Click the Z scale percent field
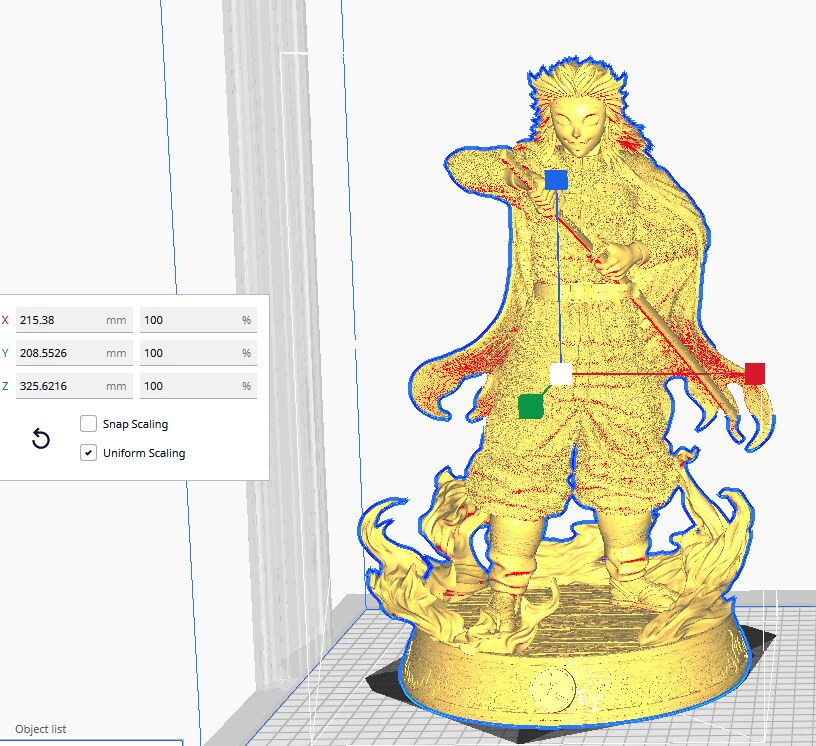816x746 pixels. tap(198, 386)
